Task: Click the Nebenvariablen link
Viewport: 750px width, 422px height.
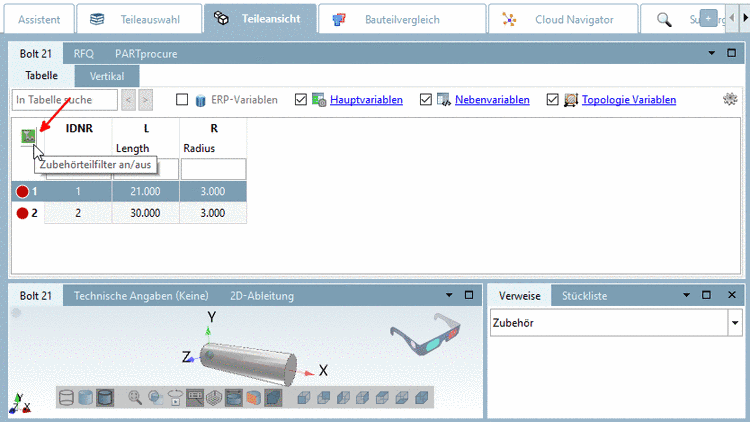Action: 492,100
